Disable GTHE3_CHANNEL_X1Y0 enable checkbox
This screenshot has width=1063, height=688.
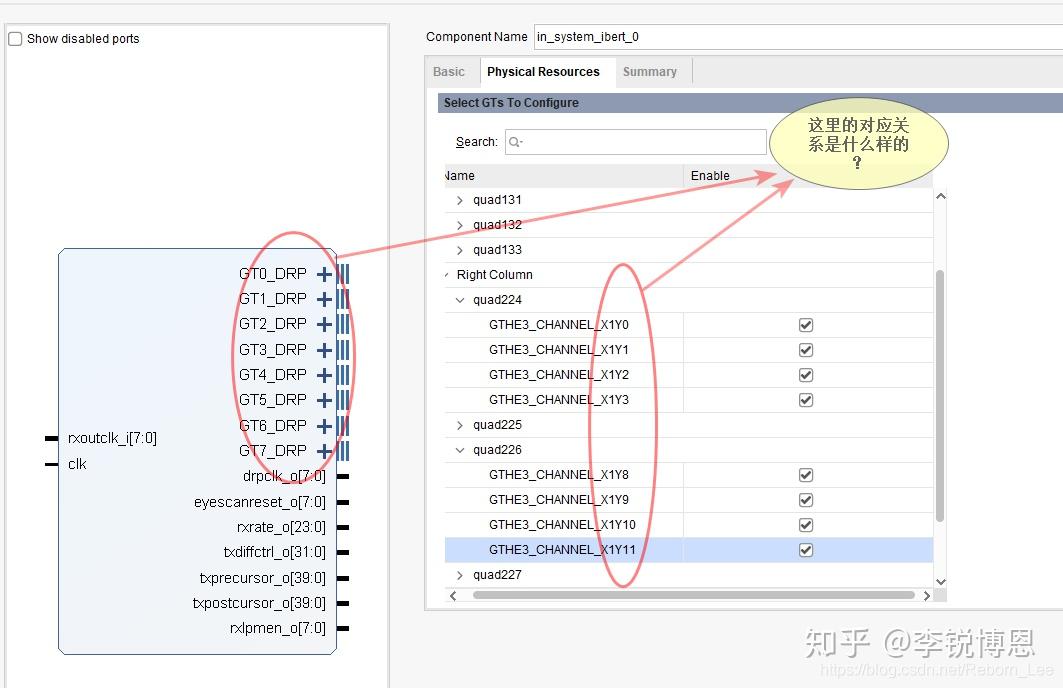(x=805, y=324)
